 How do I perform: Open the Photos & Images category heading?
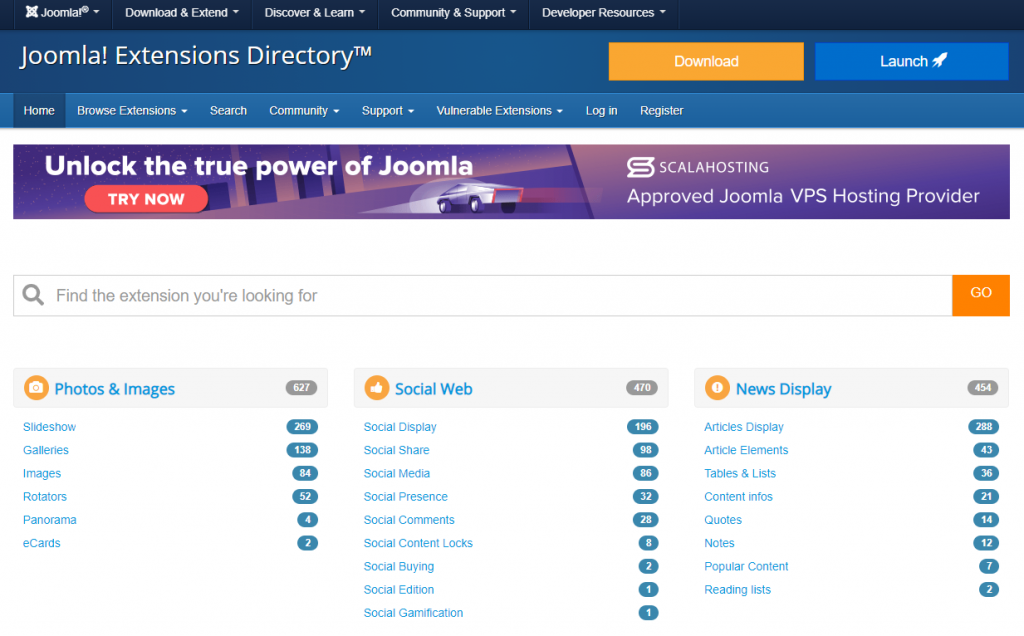click(114, 389)
